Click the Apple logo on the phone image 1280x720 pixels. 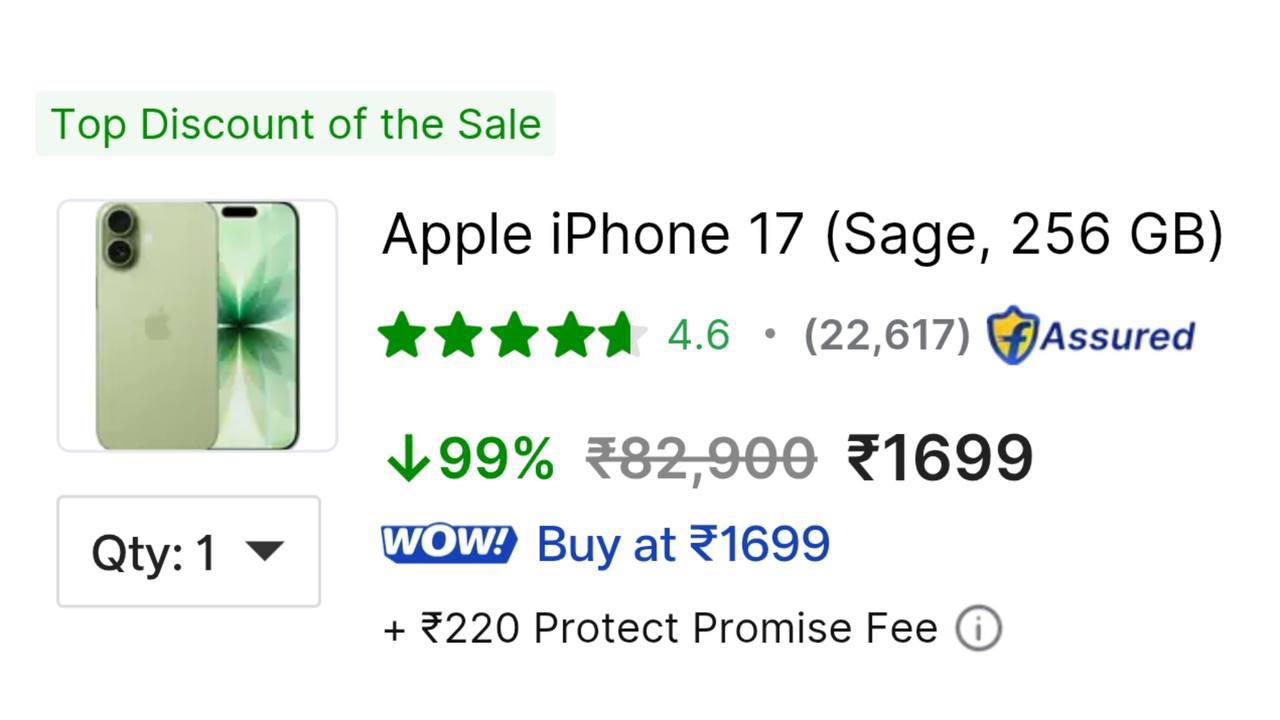click(x=158, y=325)
